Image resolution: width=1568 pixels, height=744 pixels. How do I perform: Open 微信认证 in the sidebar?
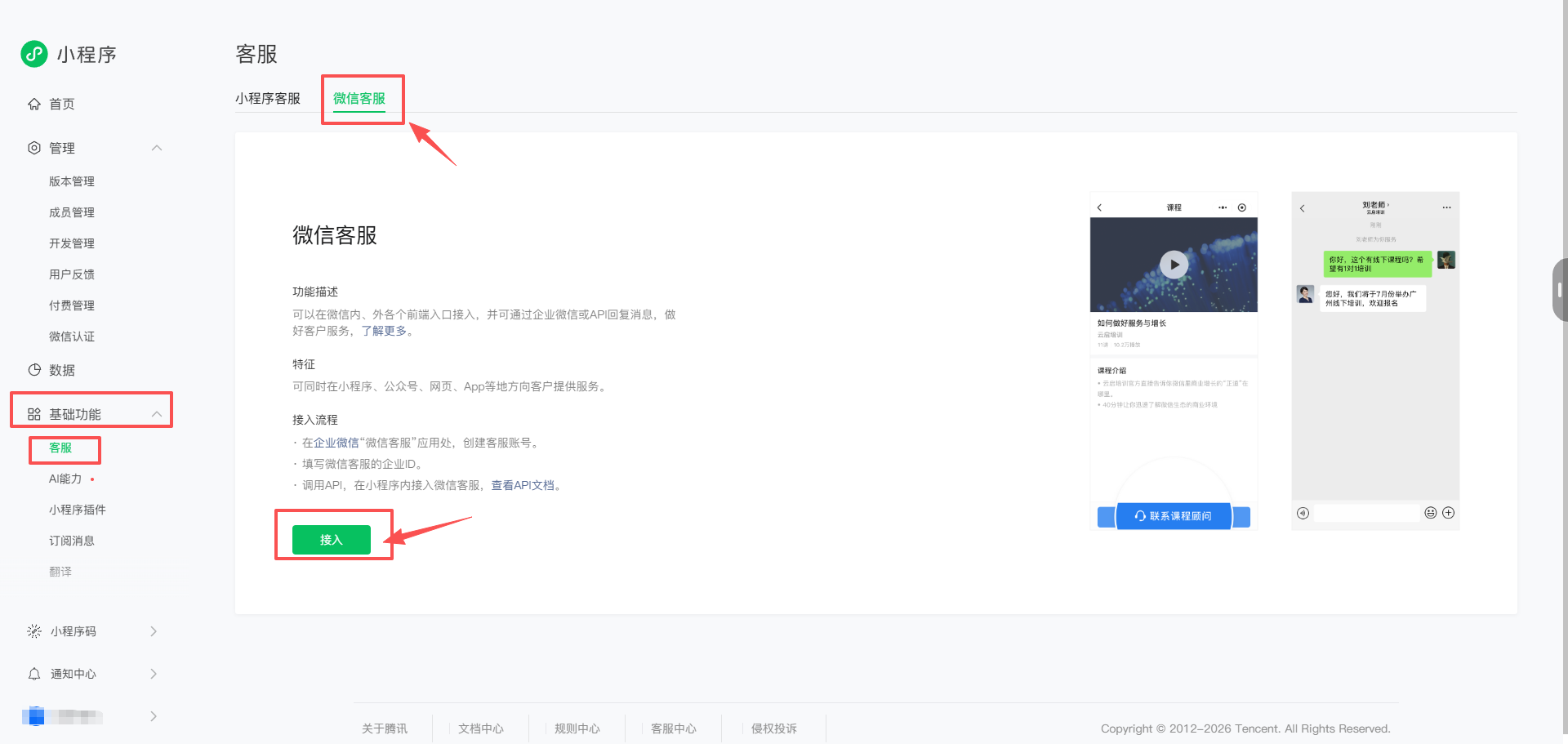coord(72,336)
